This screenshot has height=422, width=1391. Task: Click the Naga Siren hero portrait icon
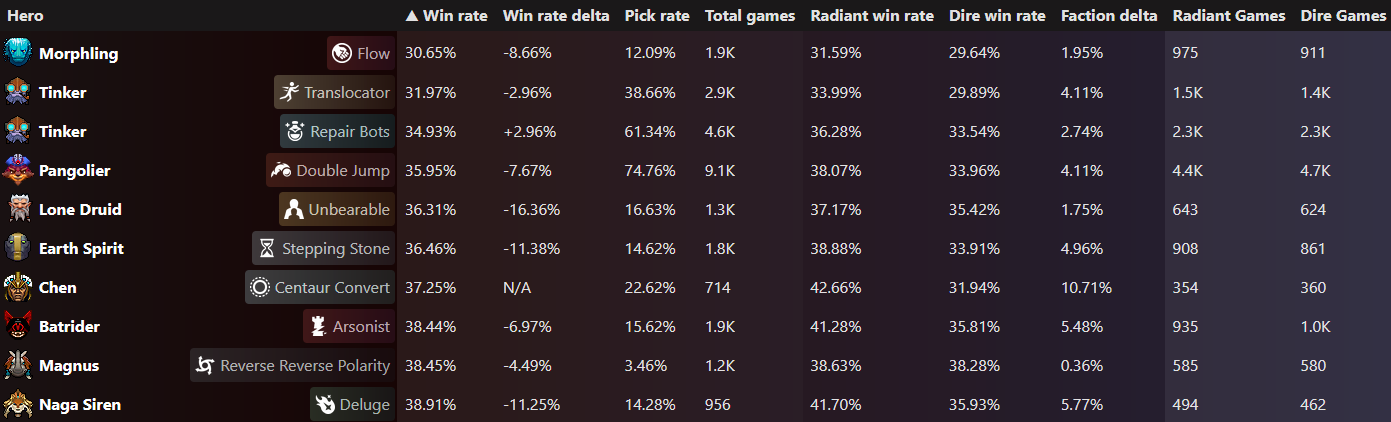pyautogui.click(x=18, y=404)
